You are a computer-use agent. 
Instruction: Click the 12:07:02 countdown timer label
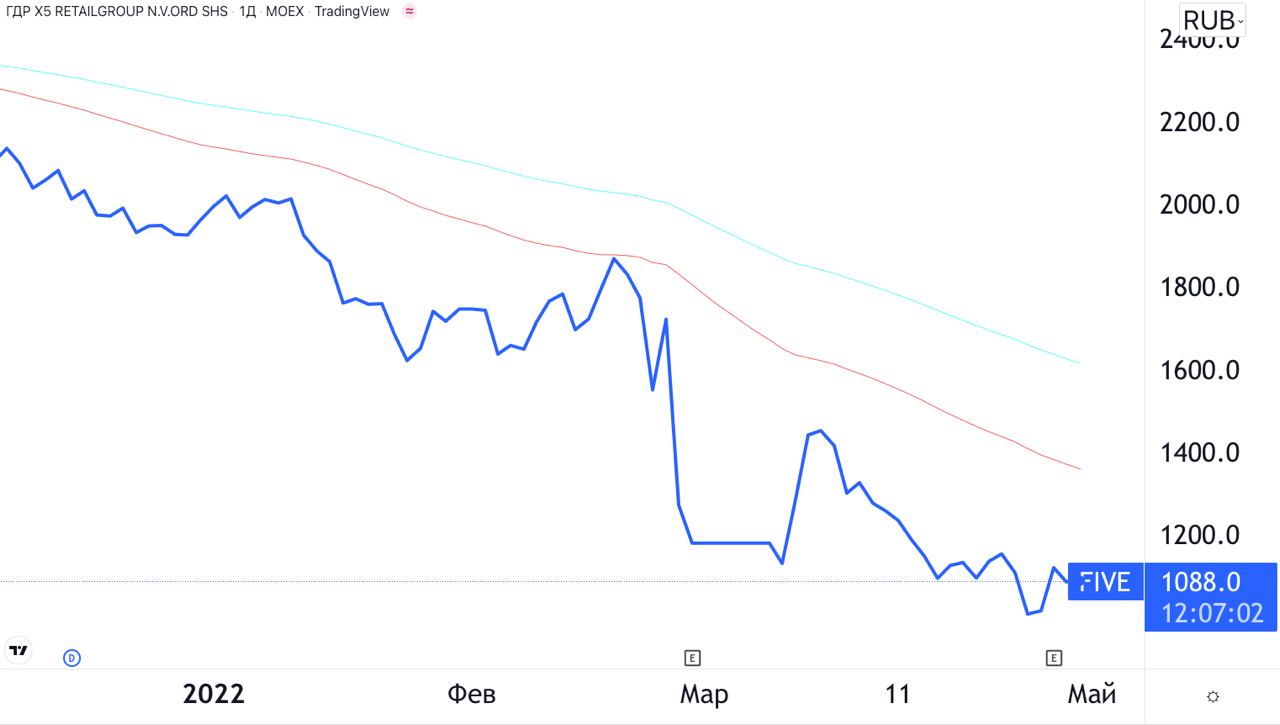pyautogui.click(x=1212, y=613)
